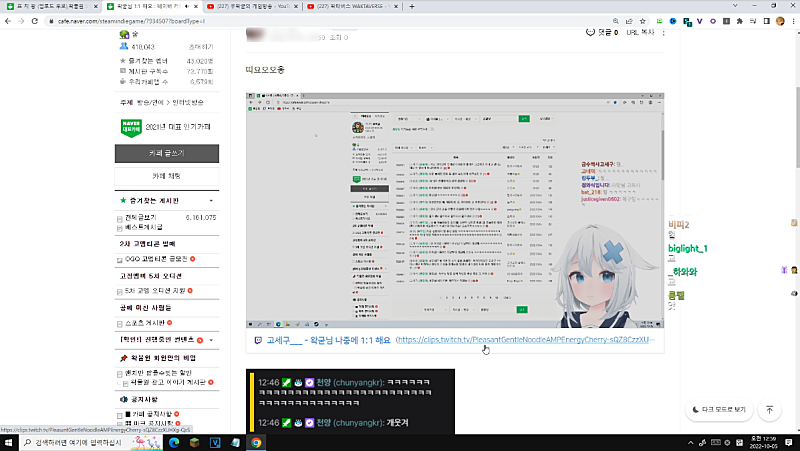Viewport: 800px width, 451px height.
Task: Collapse the 즐겨찾는 게시판 section arrow
Action: [211, 201]
